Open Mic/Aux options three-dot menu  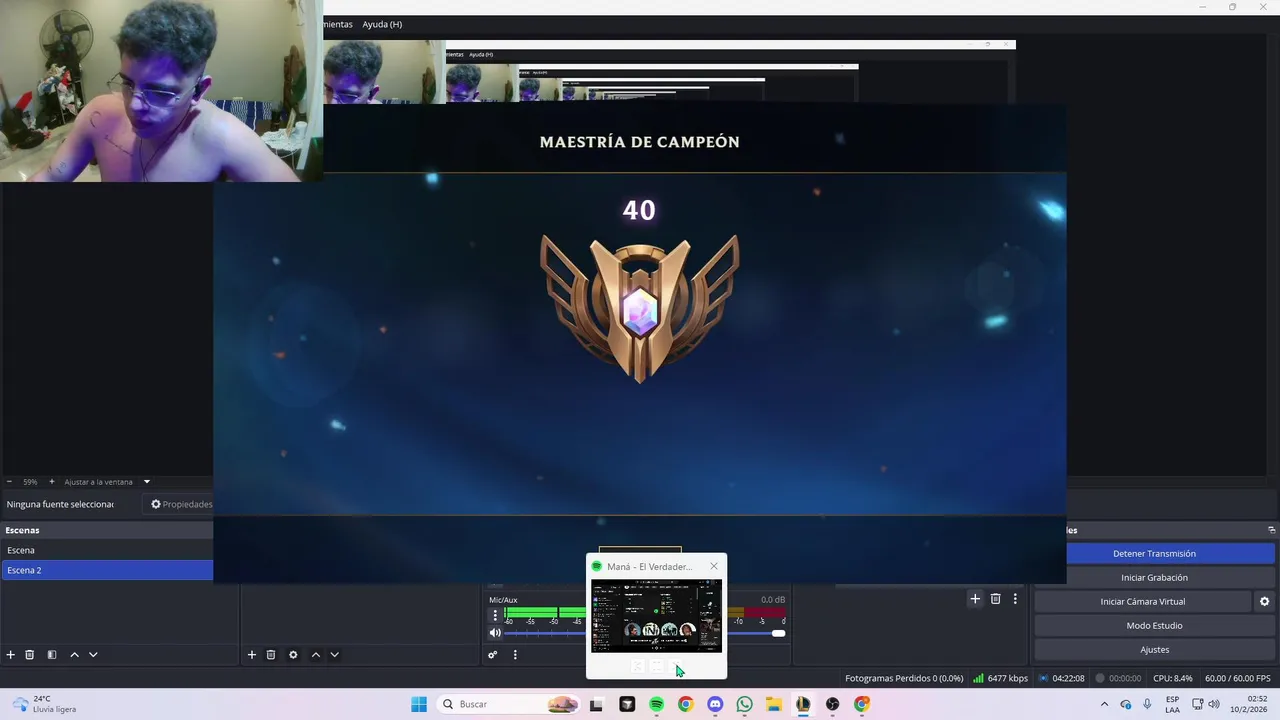click(494, 615)
